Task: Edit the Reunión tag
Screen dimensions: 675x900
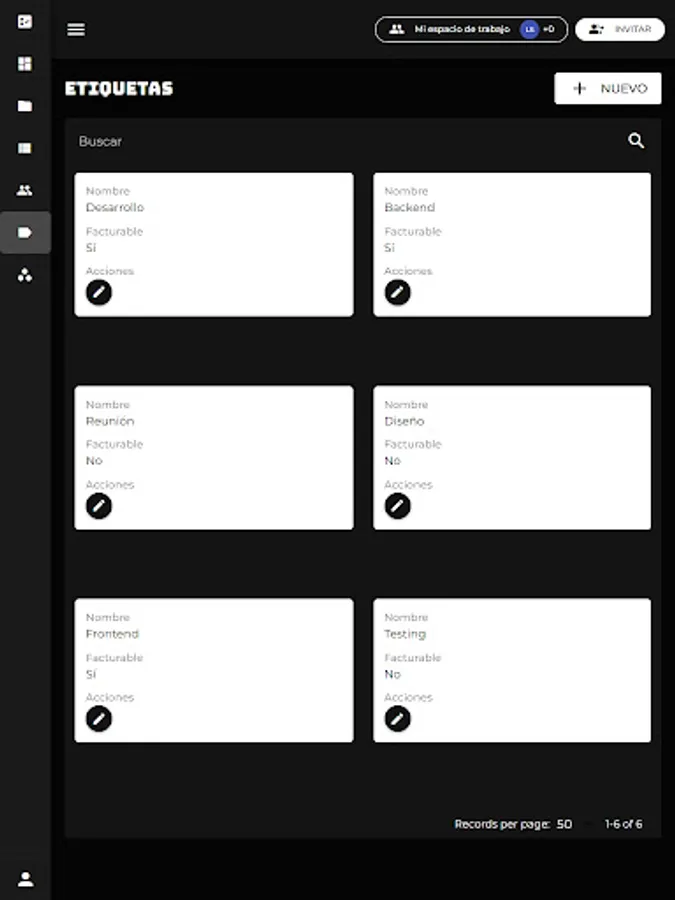Action: click(99, 506)
